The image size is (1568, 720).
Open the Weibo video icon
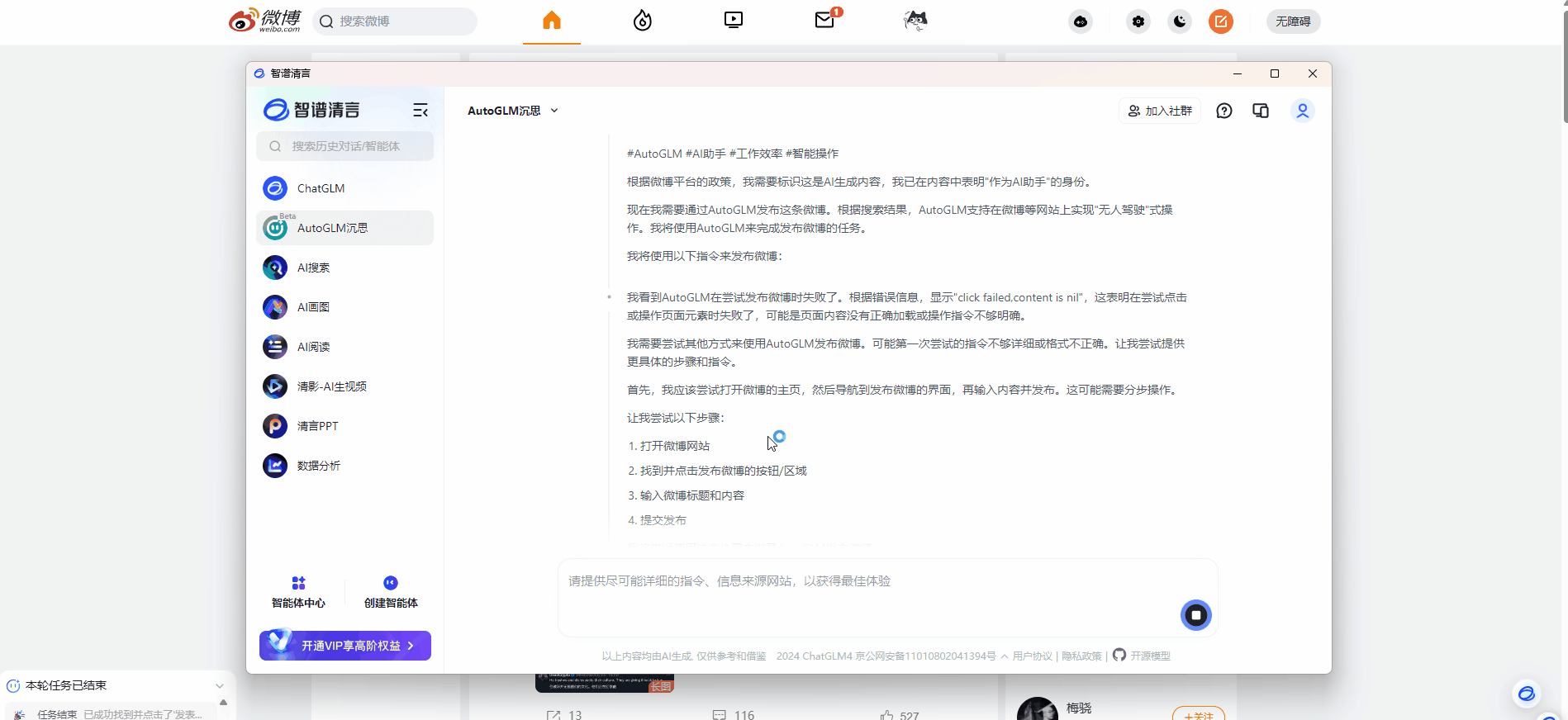(x=734, y=20)
